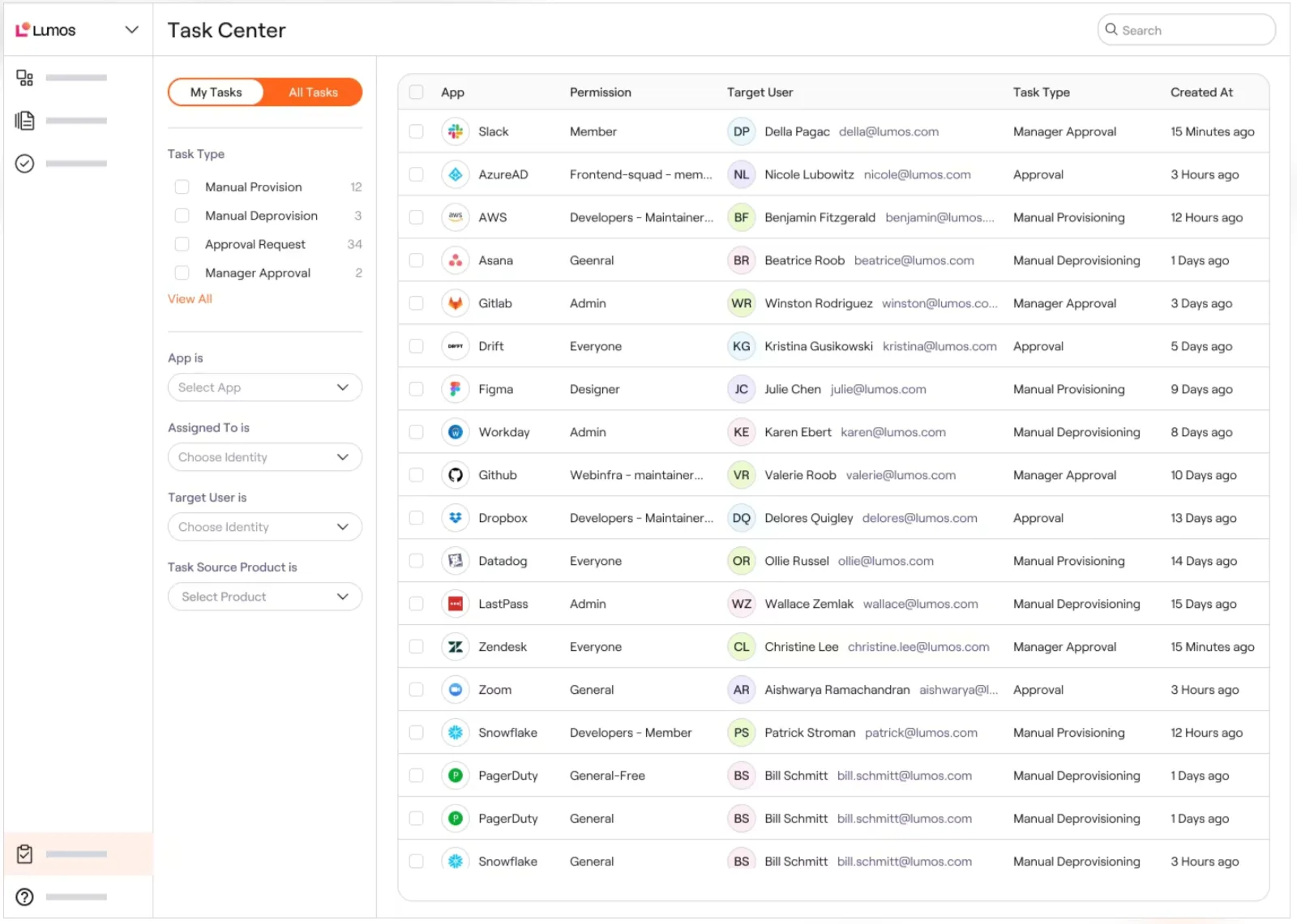Open christine.lee@lumos.com email link
The image size is (1297, 924).
coord(918,647)
